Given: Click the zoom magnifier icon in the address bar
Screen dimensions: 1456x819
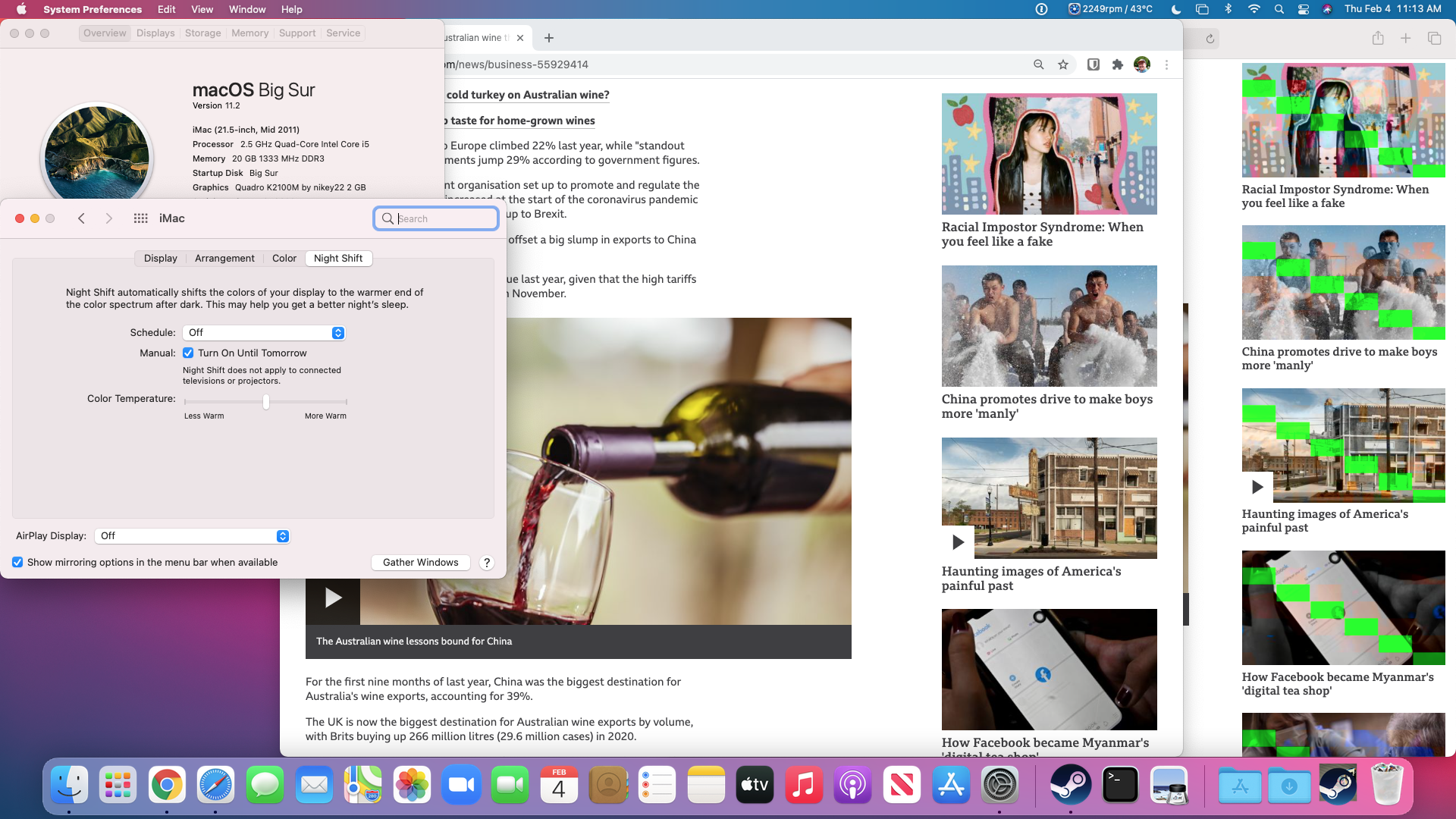Looking at the screenshot, I should point(1038,64).
